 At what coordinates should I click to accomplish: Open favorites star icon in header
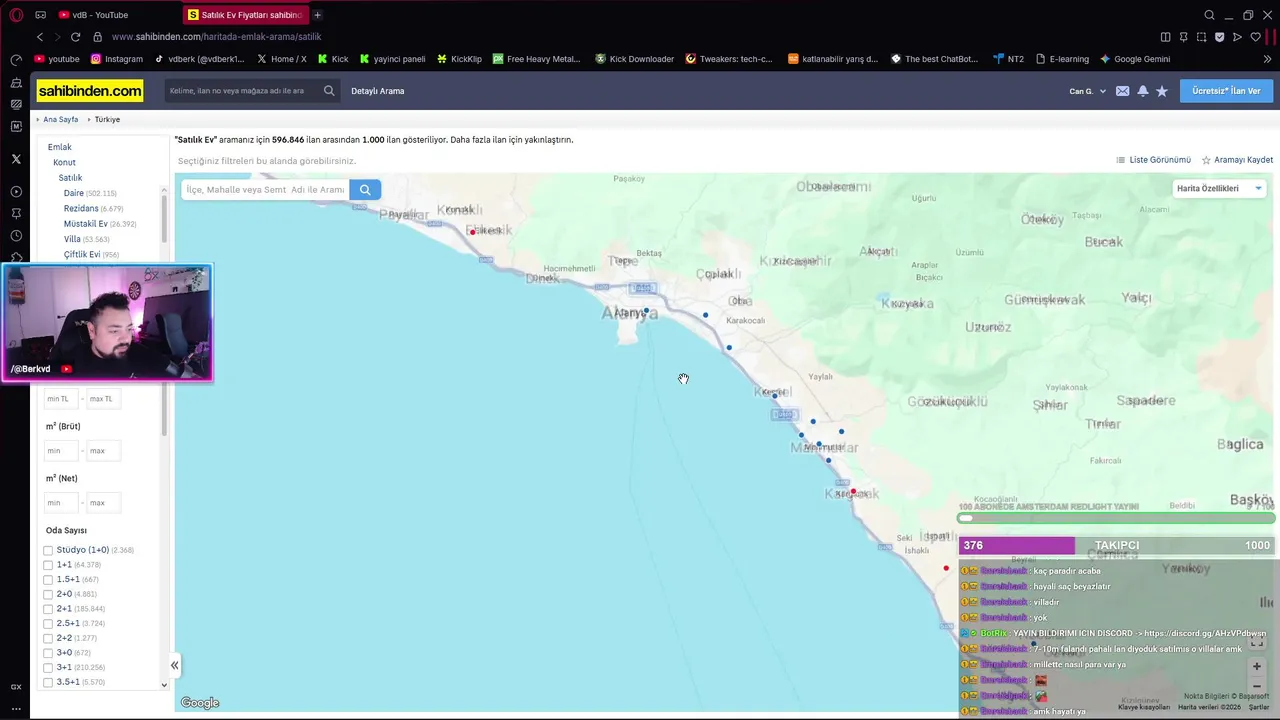1161,91
